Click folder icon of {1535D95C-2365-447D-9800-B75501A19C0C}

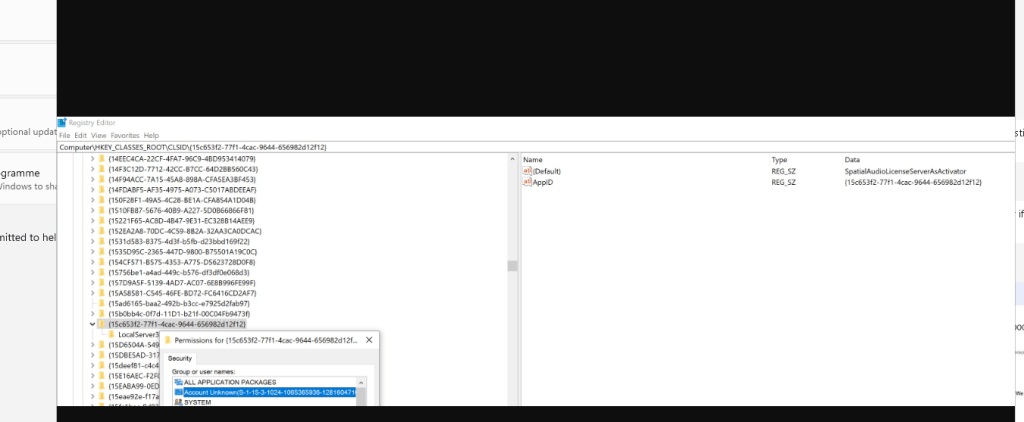tap(102, 252)
